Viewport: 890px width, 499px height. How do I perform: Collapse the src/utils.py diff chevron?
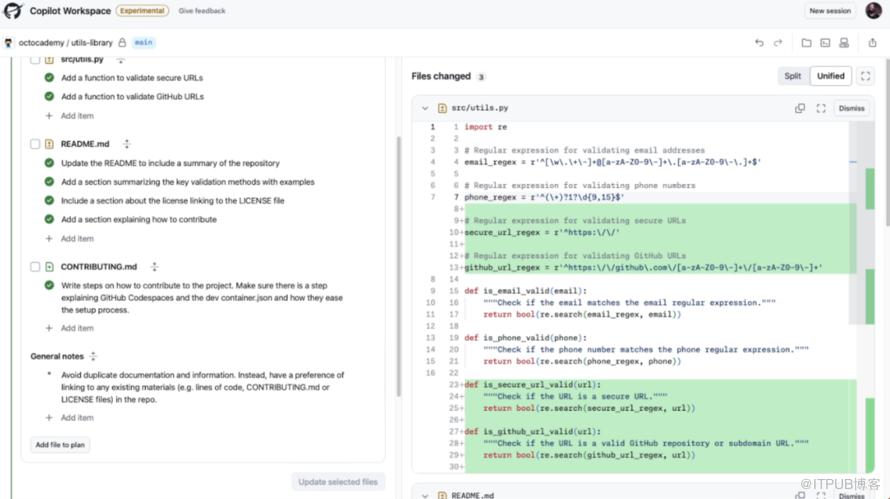(x=425, y=108)
